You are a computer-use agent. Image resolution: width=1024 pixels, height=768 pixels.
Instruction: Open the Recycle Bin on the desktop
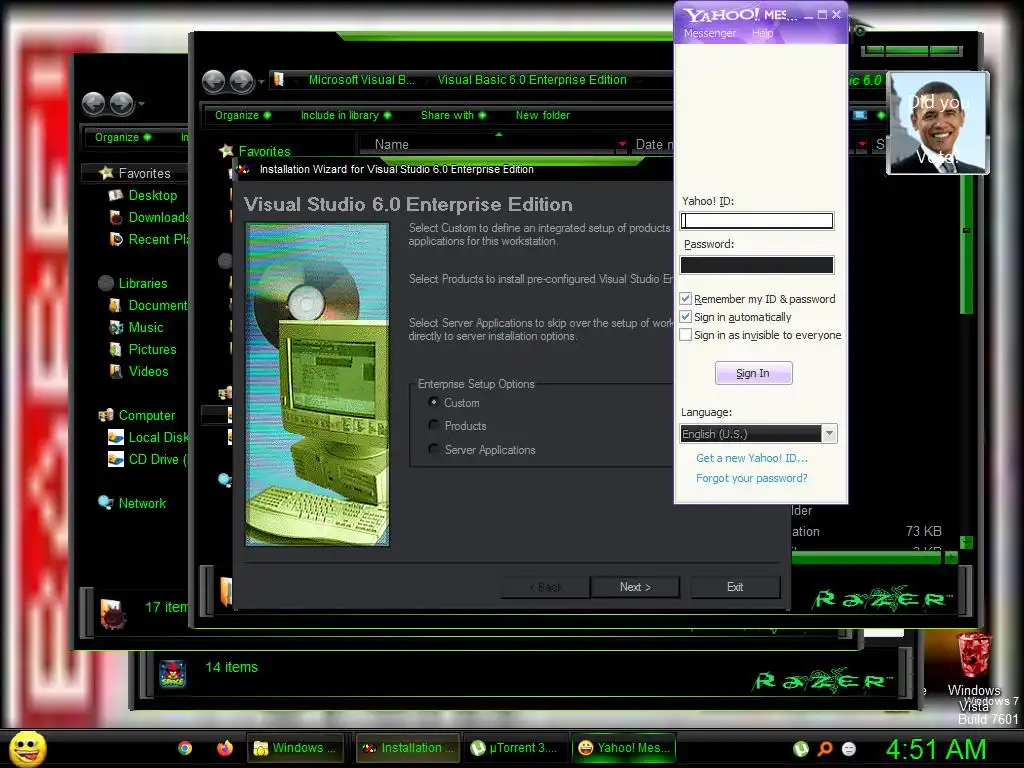click(974, 655)
